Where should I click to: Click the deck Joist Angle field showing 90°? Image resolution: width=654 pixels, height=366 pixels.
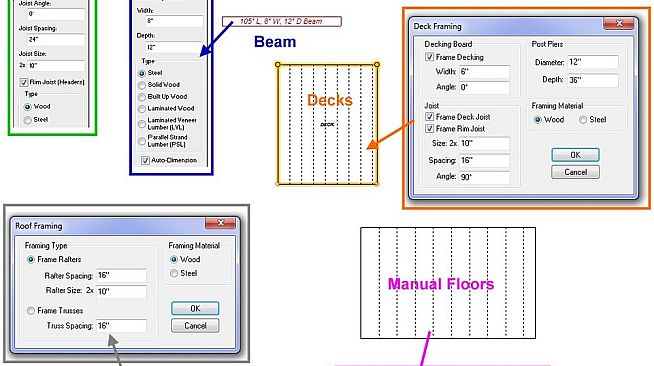click(484, 177)
